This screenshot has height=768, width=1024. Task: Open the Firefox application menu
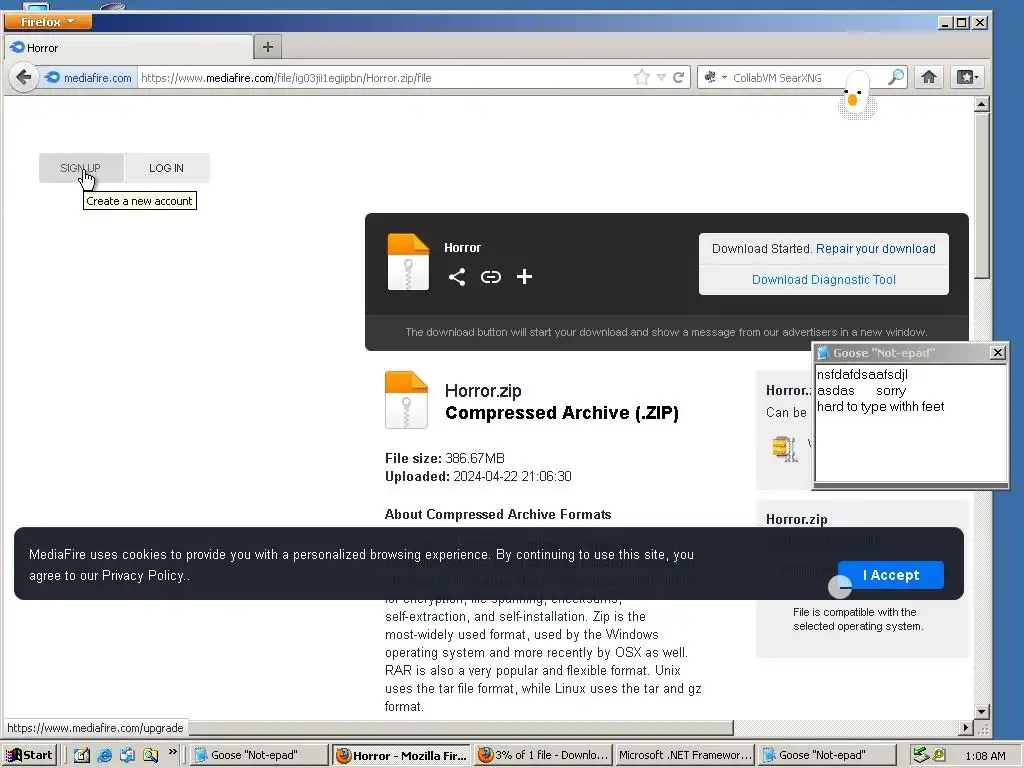click(48, 22)
